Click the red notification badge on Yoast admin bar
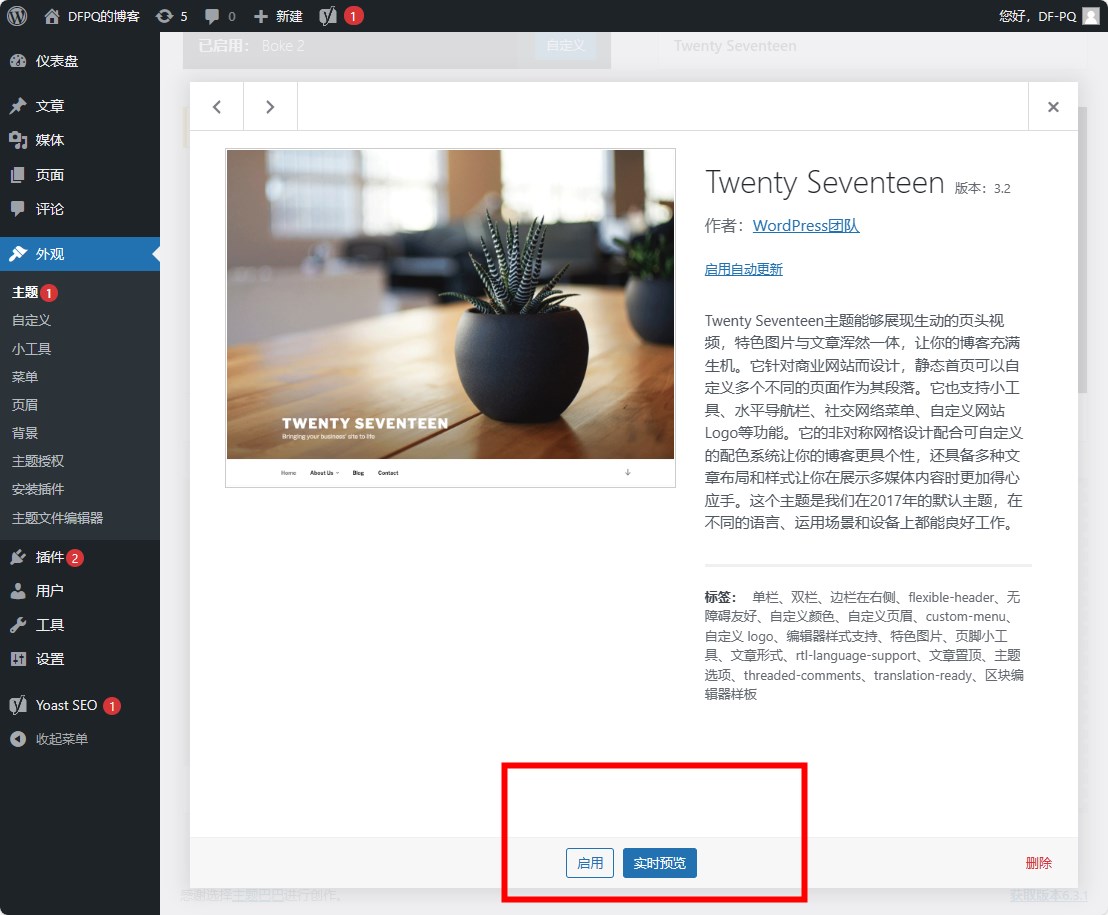 [353, 16]
